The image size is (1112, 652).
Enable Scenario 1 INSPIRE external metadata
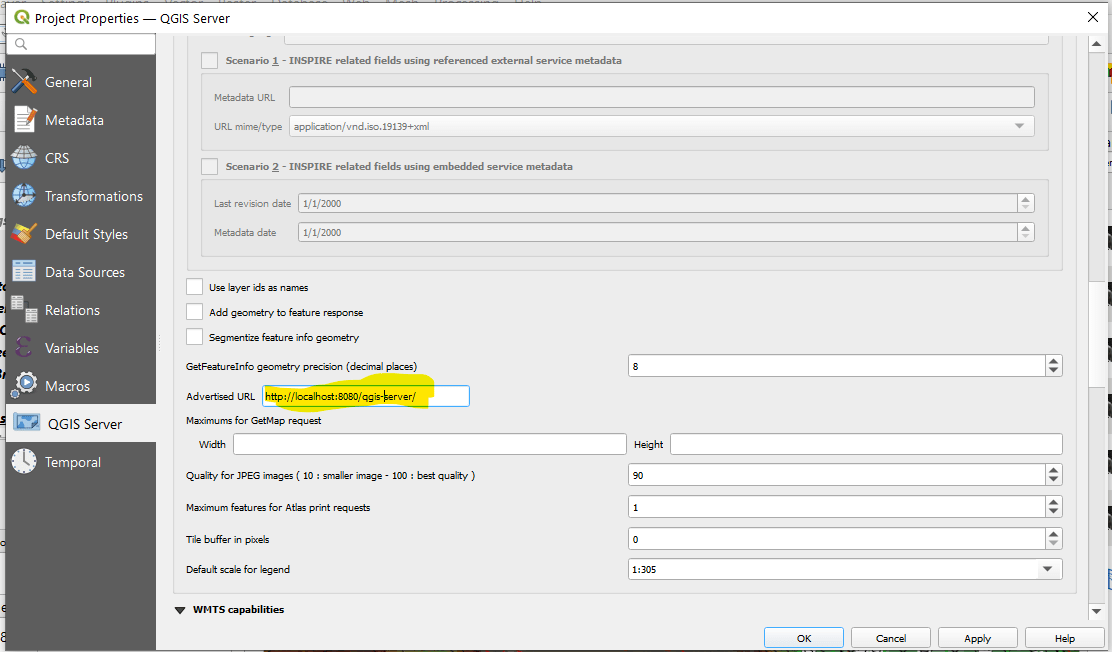click(209, 60)
